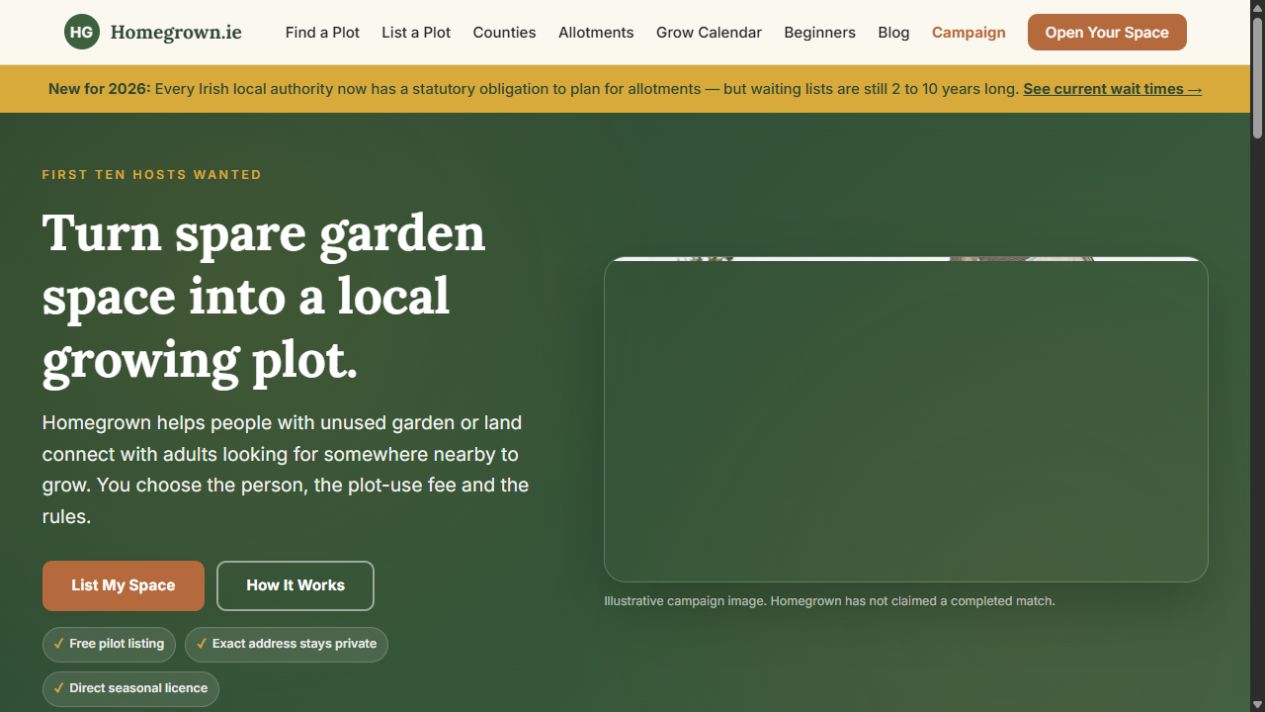Click the Free pilot listing badge
Screen dimensions: 1265x712
(x=109, y=644)
